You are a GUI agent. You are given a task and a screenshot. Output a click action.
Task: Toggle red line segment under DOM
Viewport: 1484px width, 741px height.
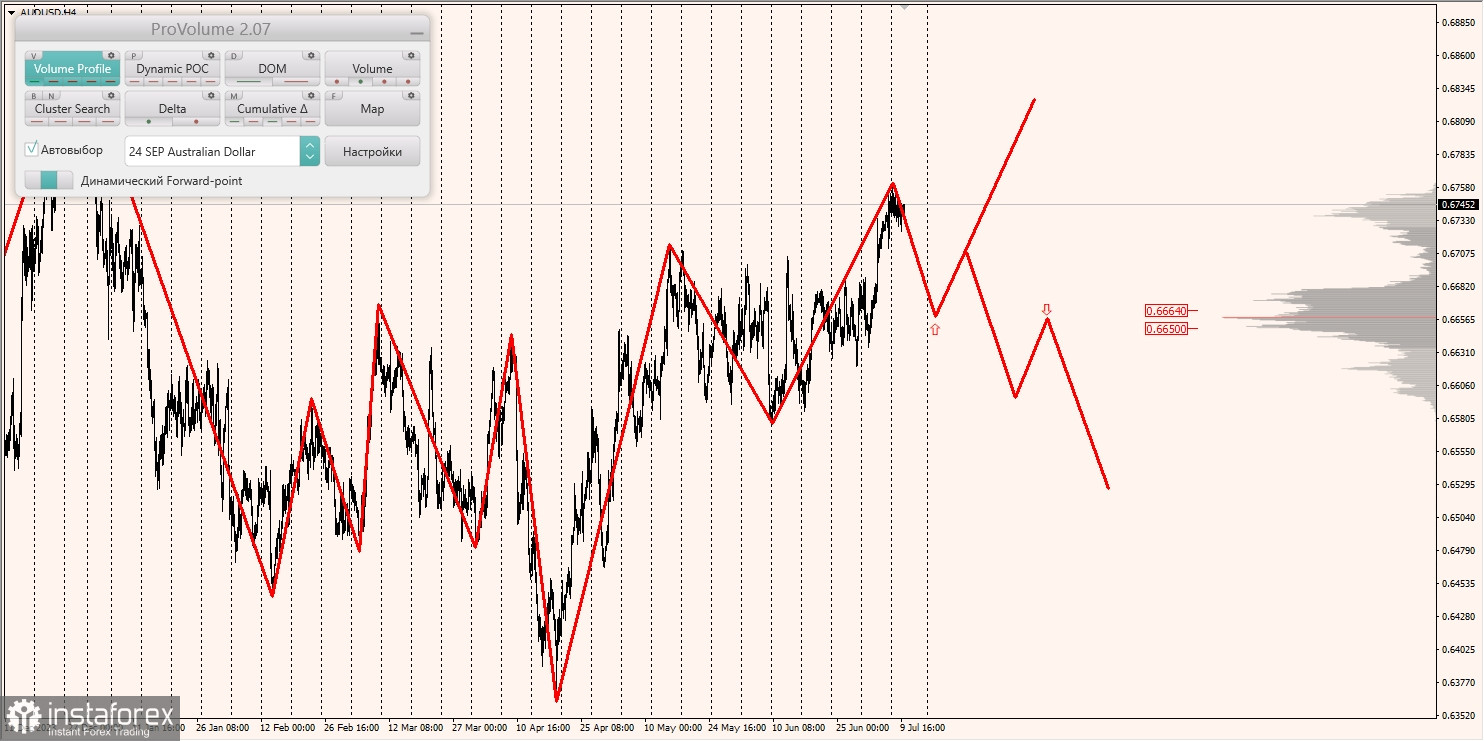296,82
